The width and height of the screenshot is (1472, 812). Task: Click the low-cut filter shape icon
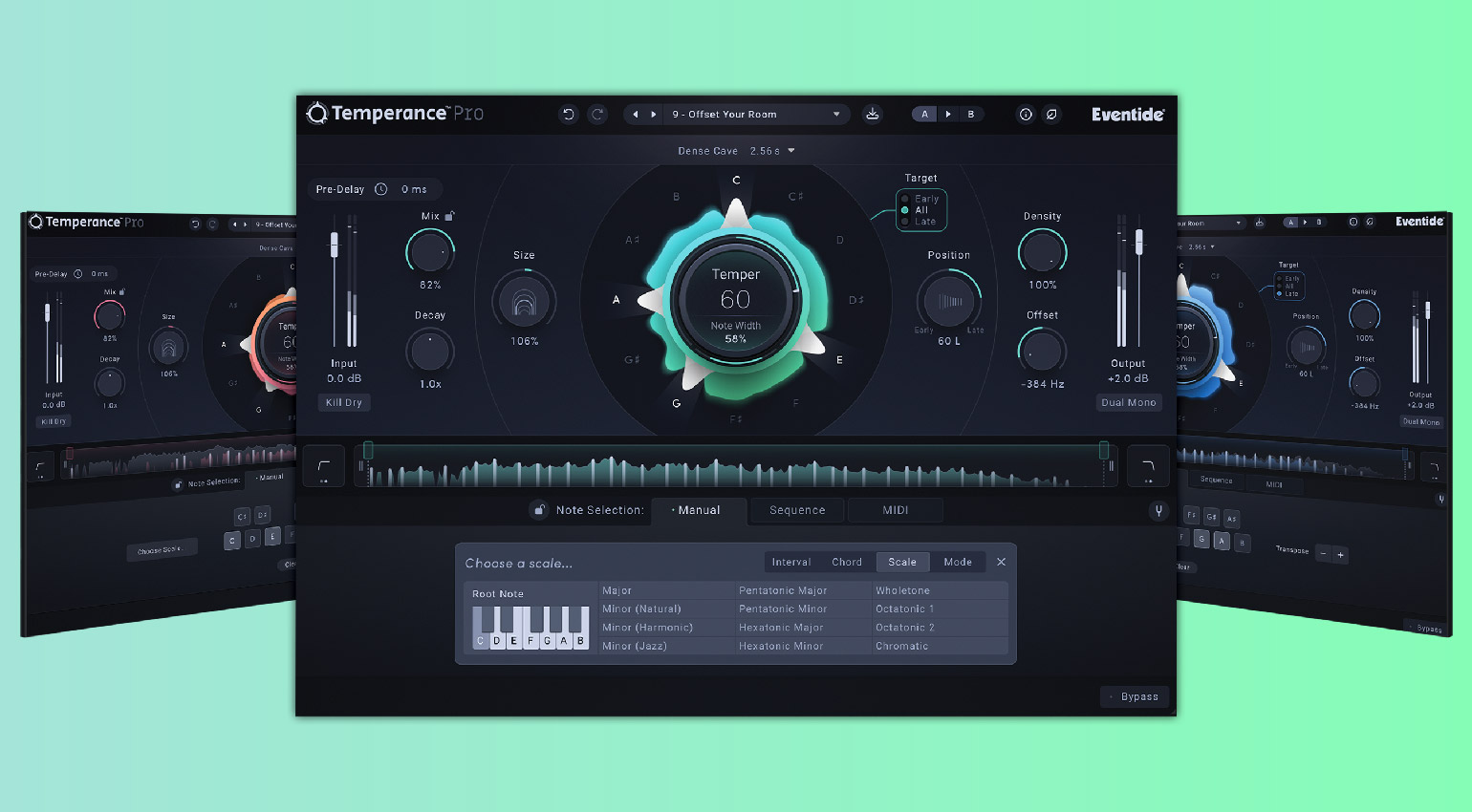pyautogui.click(x=324, y=467)
